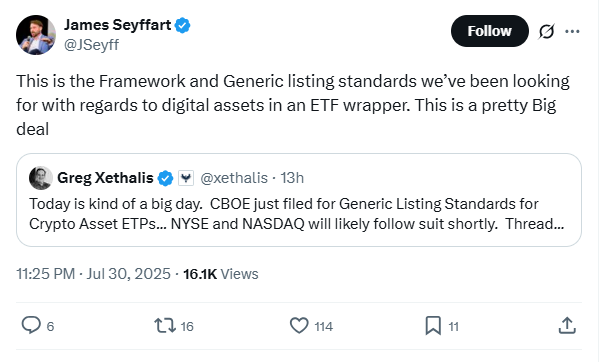Click the reply speech bubble icon
The image size is (602, 362).
point(31,326)
